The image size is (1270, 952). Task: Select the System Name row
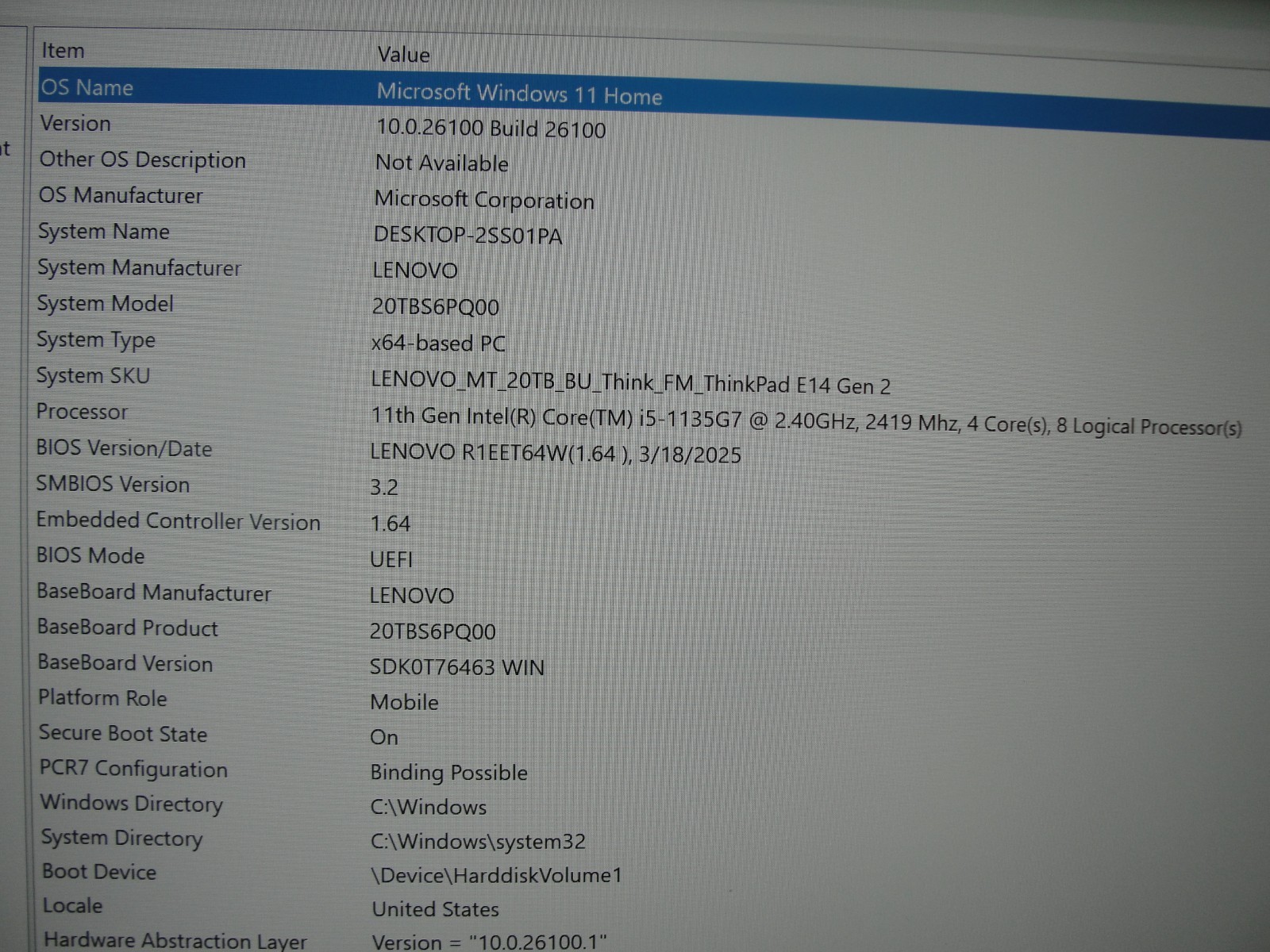[x=104, y=232]
